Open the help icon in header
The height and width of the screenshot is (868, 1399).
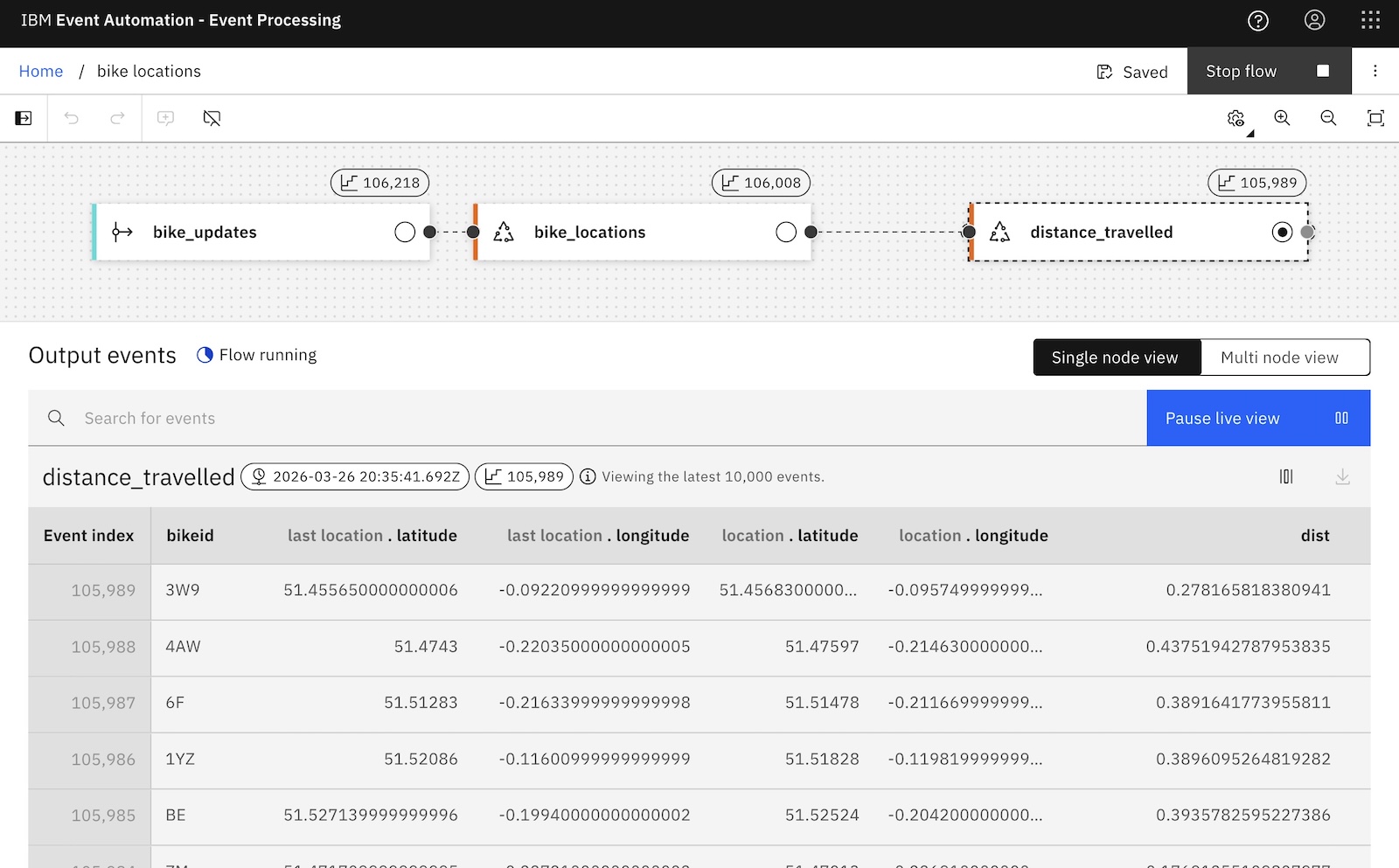1257,21
